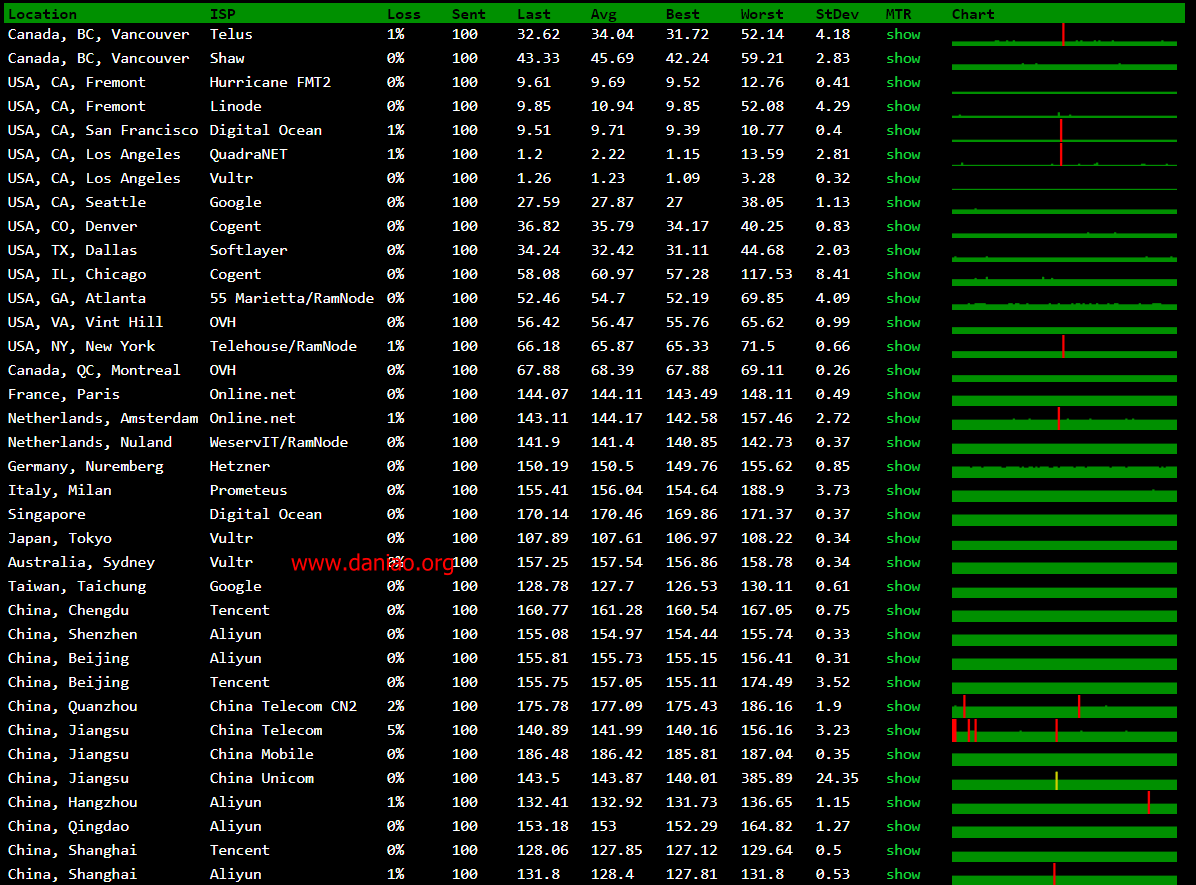The image size is (1196, 885).
Task: Click latency chart for Jiangsu China Telecom
Action: coord(1064,731)
